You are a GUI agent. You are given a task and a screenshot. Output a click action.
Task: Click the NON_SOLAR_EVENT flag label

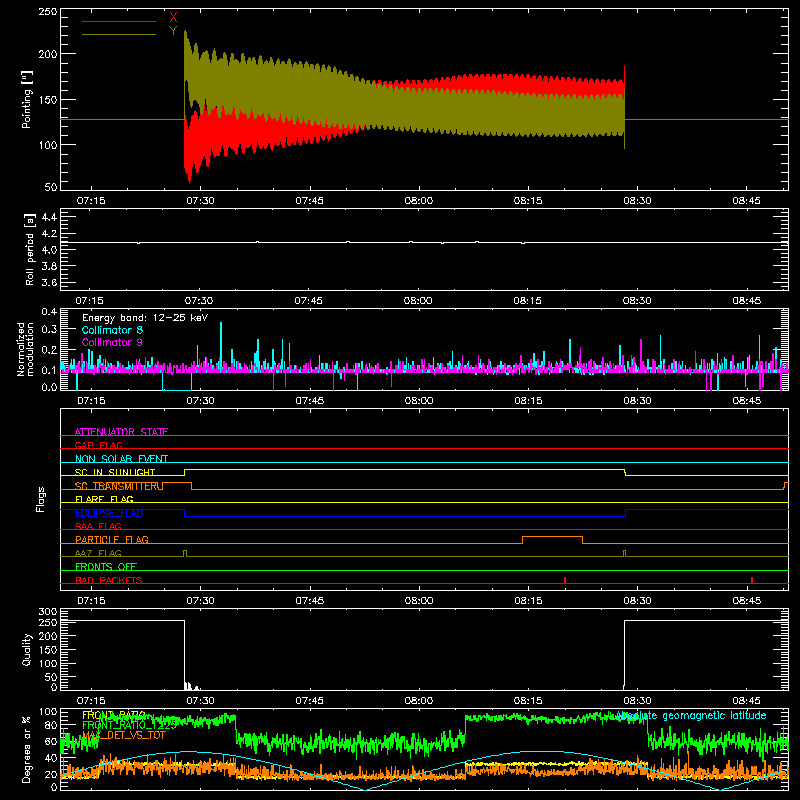point(121,459)
